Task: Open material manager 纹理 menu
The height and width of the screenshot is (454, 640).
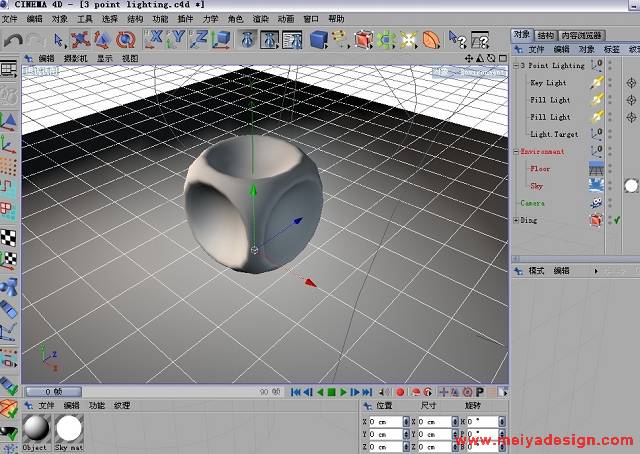Action: [x=122, y=405]
